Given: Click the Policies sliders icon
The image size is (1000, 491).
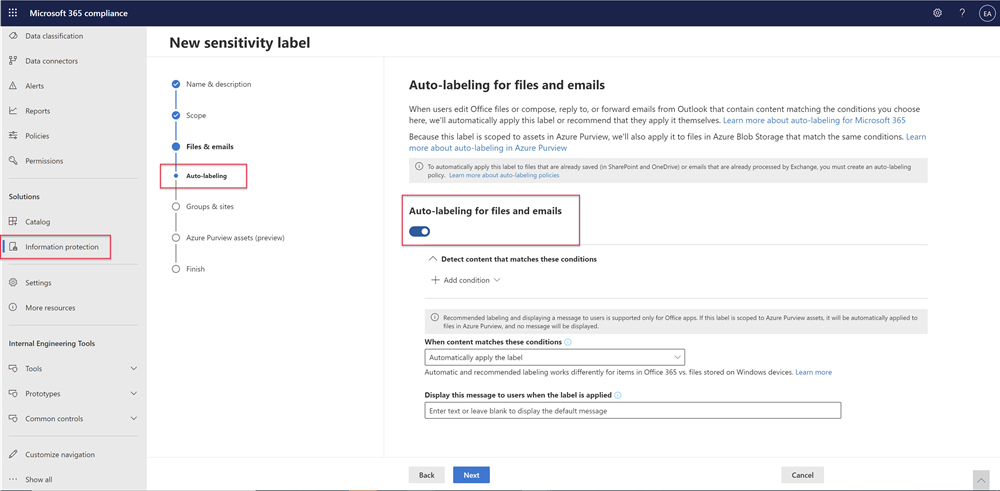Looking at the screenshot, I should (x=13, y=136).
